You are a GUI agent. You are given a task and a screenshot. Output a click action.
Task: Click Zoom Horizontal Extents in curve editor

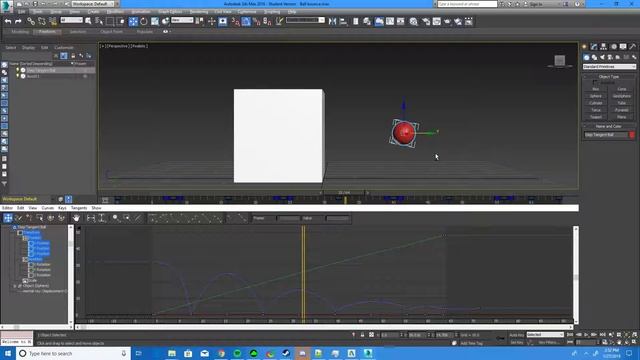pyautogui.click(x=91, y=218)
